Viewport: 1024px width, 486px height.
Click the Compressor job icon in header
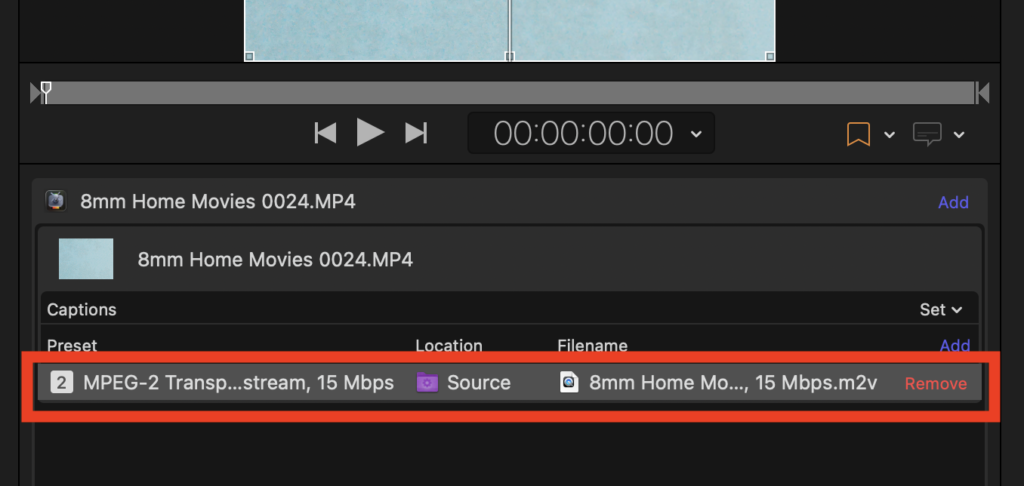point(56,202)
